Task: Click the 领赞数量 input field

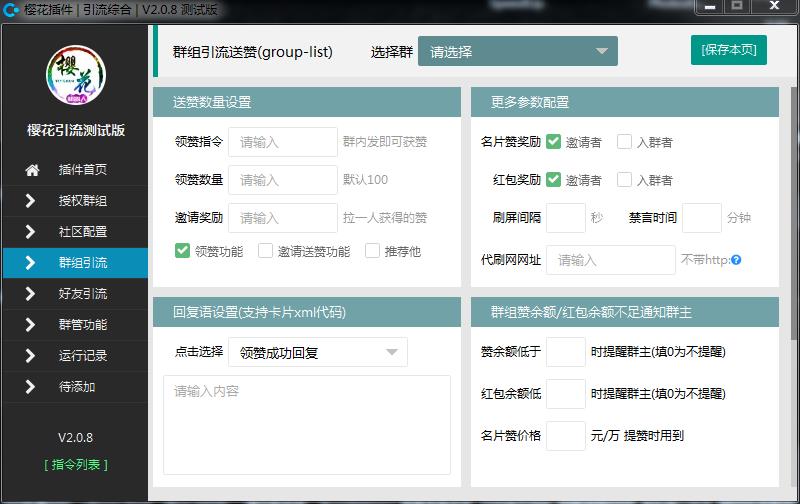Action: [x=283, y=180]
